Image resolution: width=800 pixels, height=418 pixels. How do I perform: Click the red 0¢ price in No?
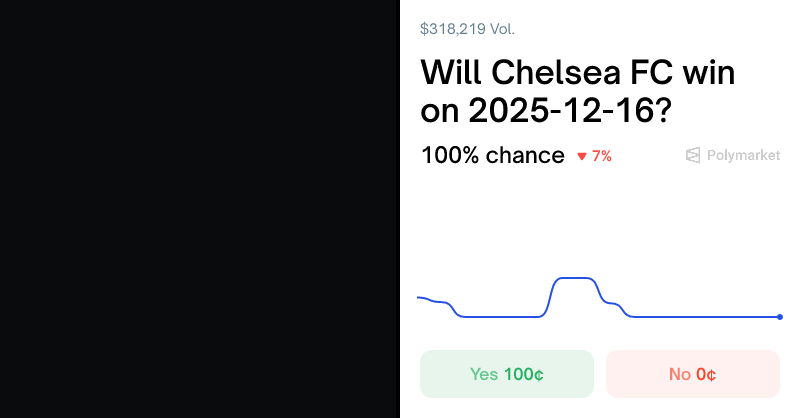click(706, 374)
